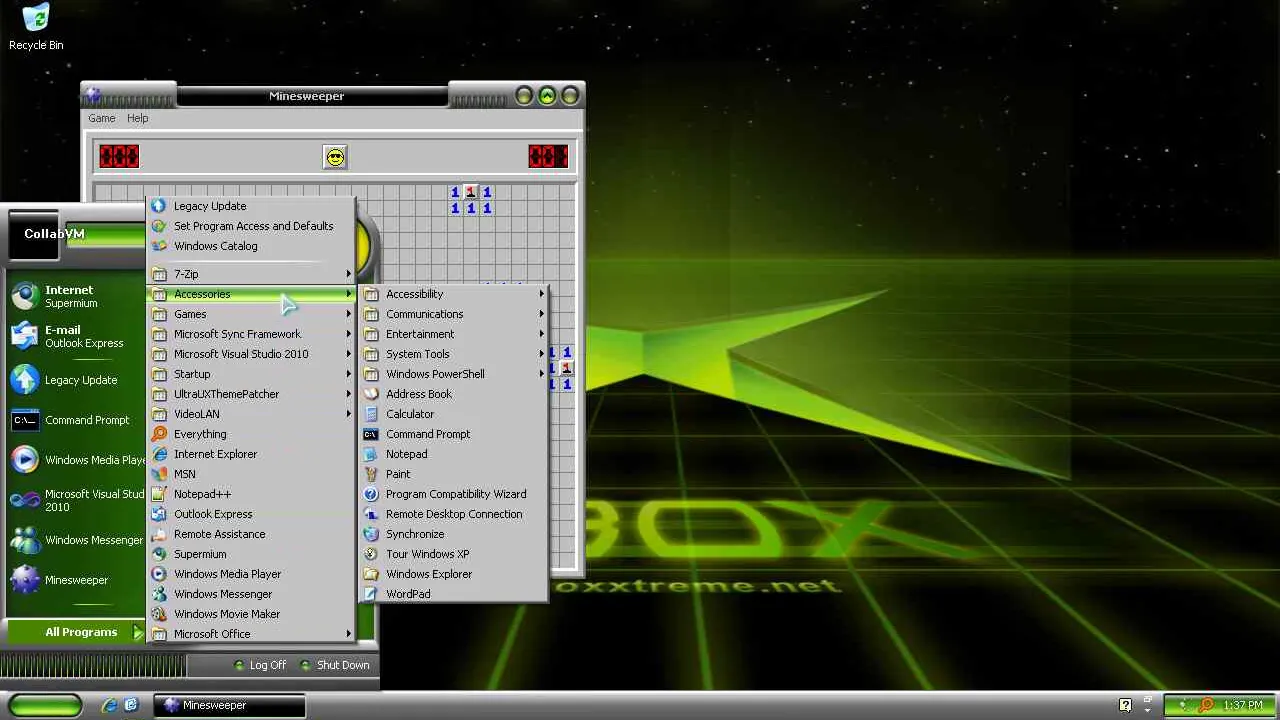Expand the Entertainment submenu
The height and width of the screenshot is (720, 1280).
point(454,334)
